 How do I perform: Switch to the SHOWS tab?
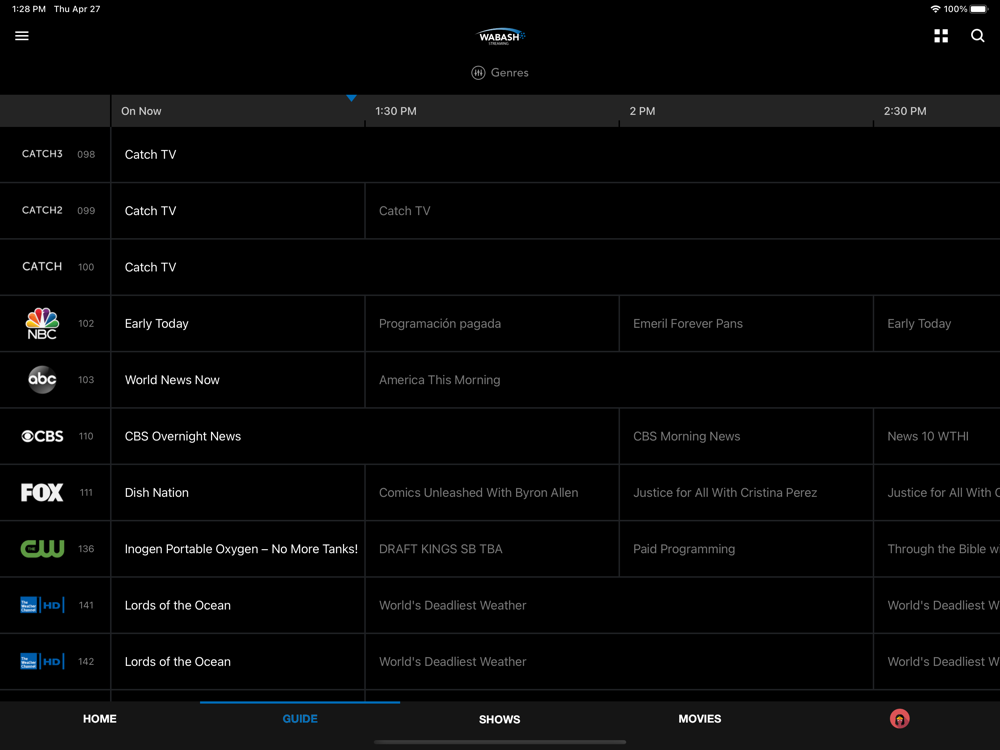(499, 719)
